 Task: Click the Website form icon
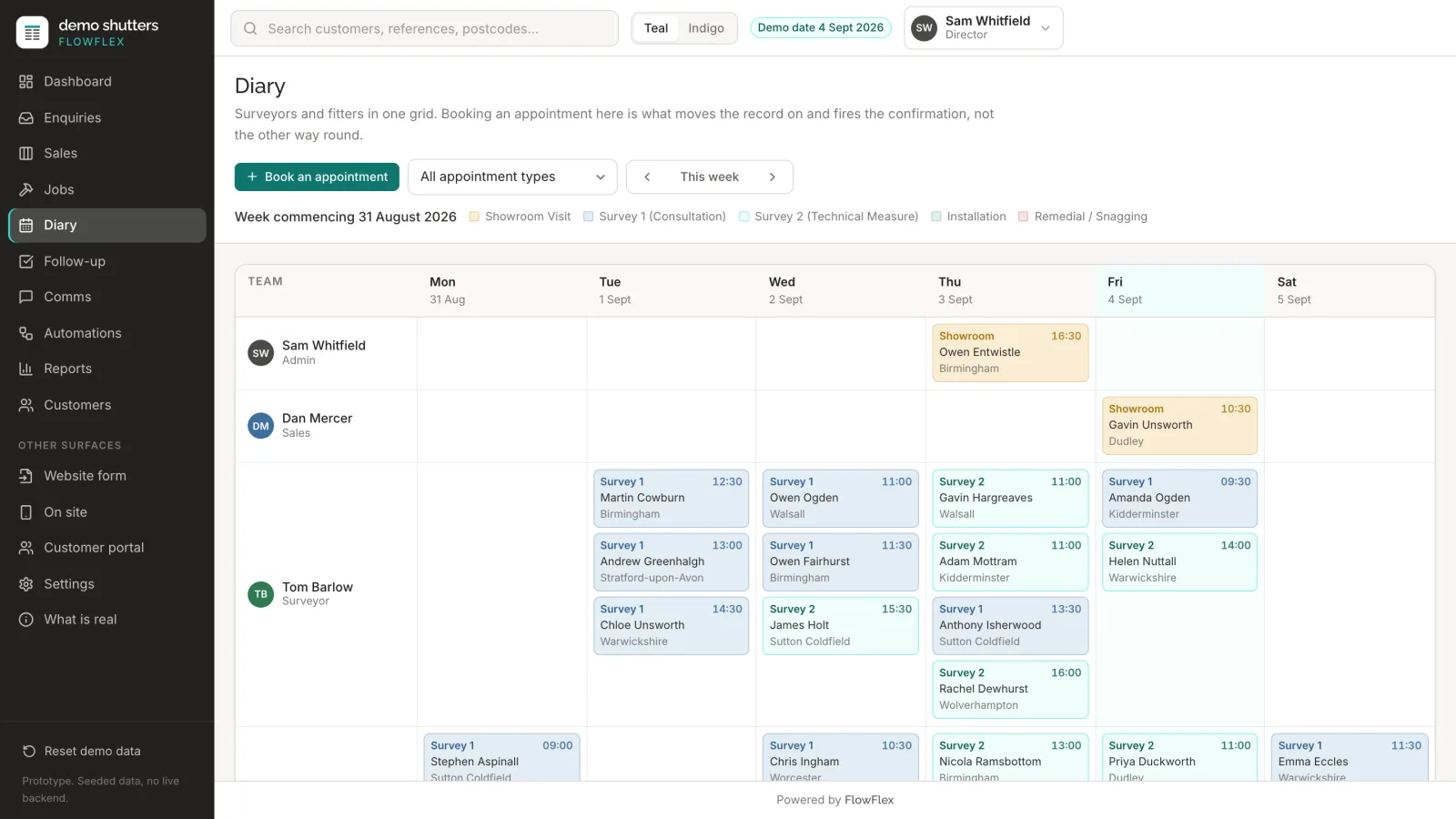pos(26,477)
